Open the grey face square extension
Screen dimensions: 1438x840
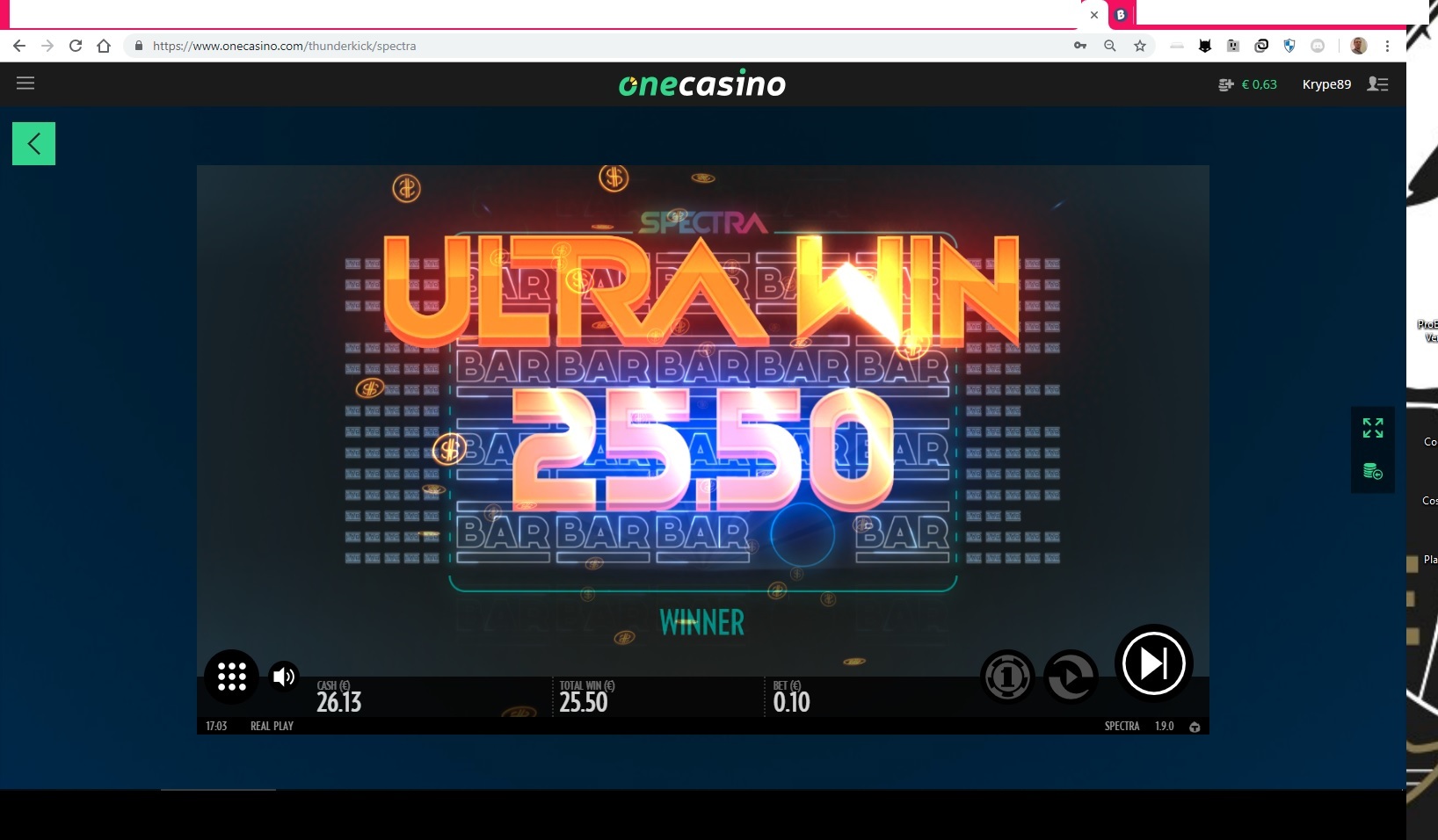point(1233,46)
